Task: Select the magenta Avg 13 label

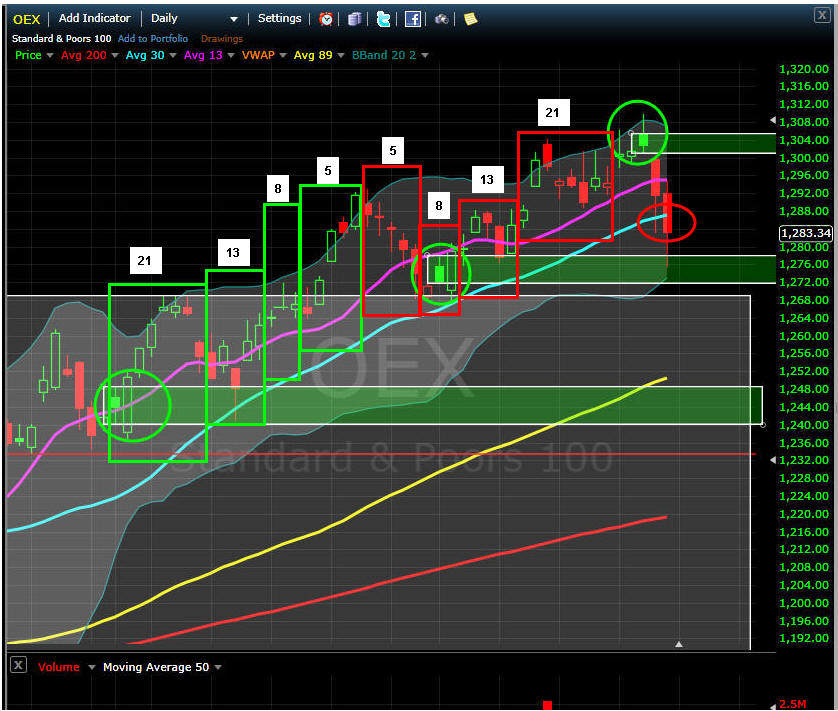Action: [203, 55]
